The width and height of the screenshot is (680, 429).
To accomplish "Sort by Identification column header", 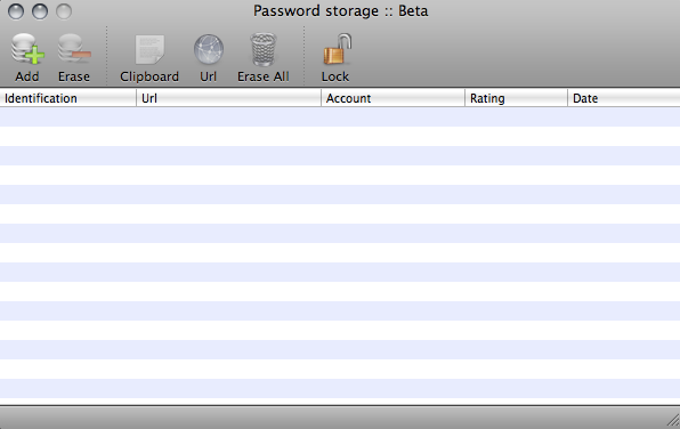I will 68,99.
